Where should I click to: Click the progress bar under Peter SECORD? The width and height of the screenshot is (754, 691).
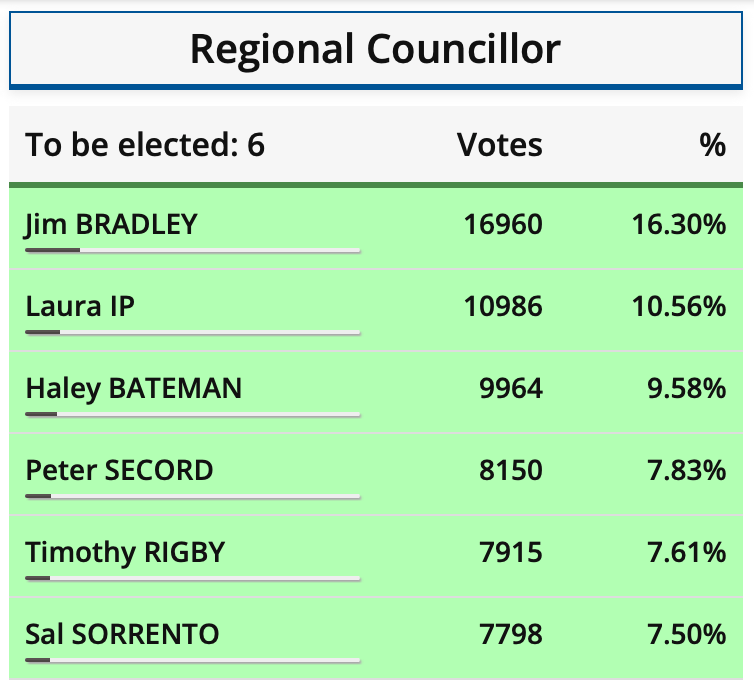click(x=192, y=496)
